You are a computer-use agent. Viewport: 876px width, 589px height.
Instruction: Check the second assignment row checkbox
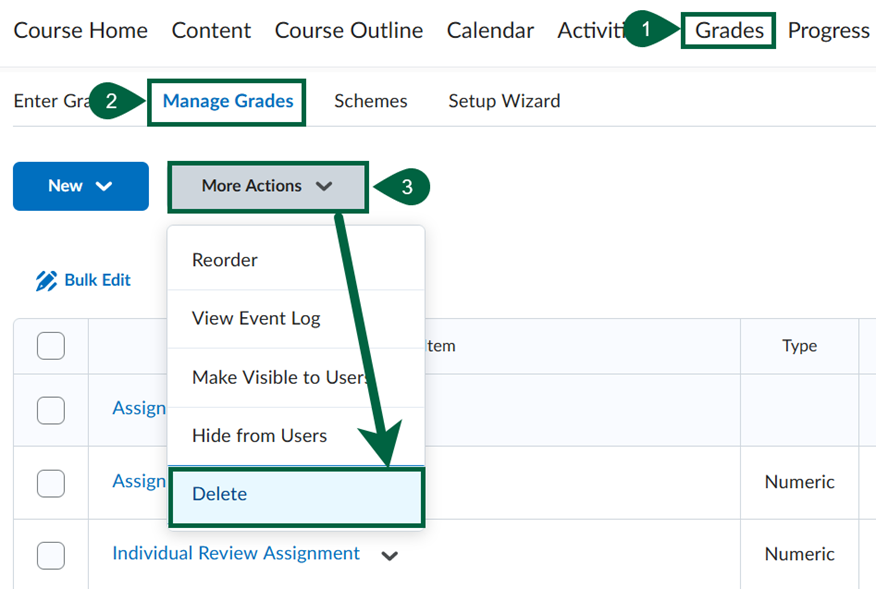click(50, 482)
